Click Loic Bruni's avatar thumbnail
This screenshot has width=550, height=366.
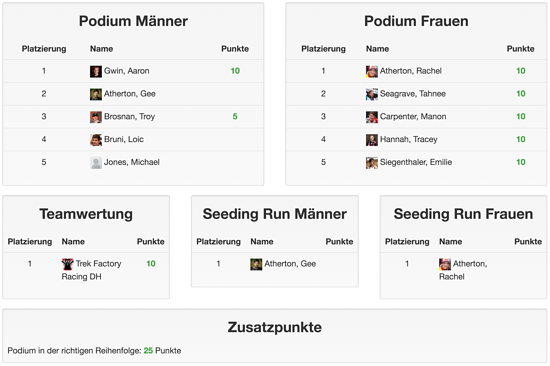click(96, 140)
